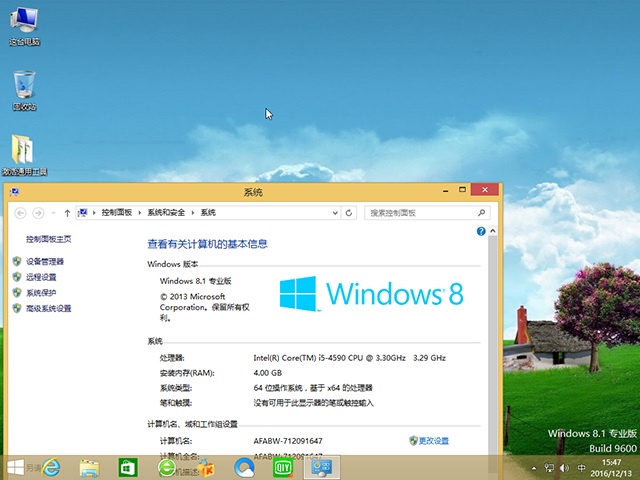This screenshot has height=480, width=640.
Task: Open the orange K app on the taskbar
Action: coord(205,467)
